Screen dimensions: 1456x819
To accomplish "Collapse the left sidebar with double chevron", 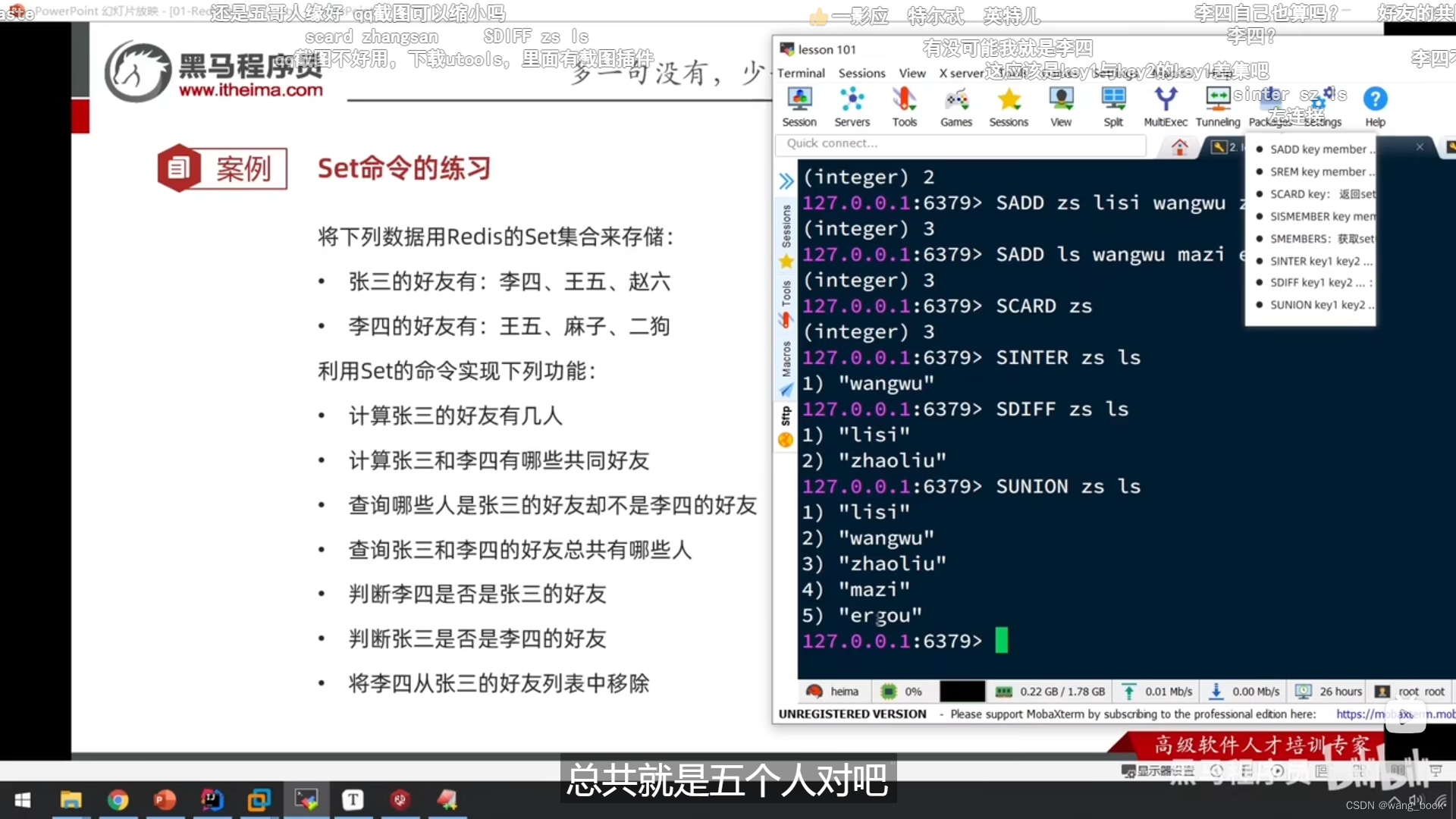I will point(786,180).
